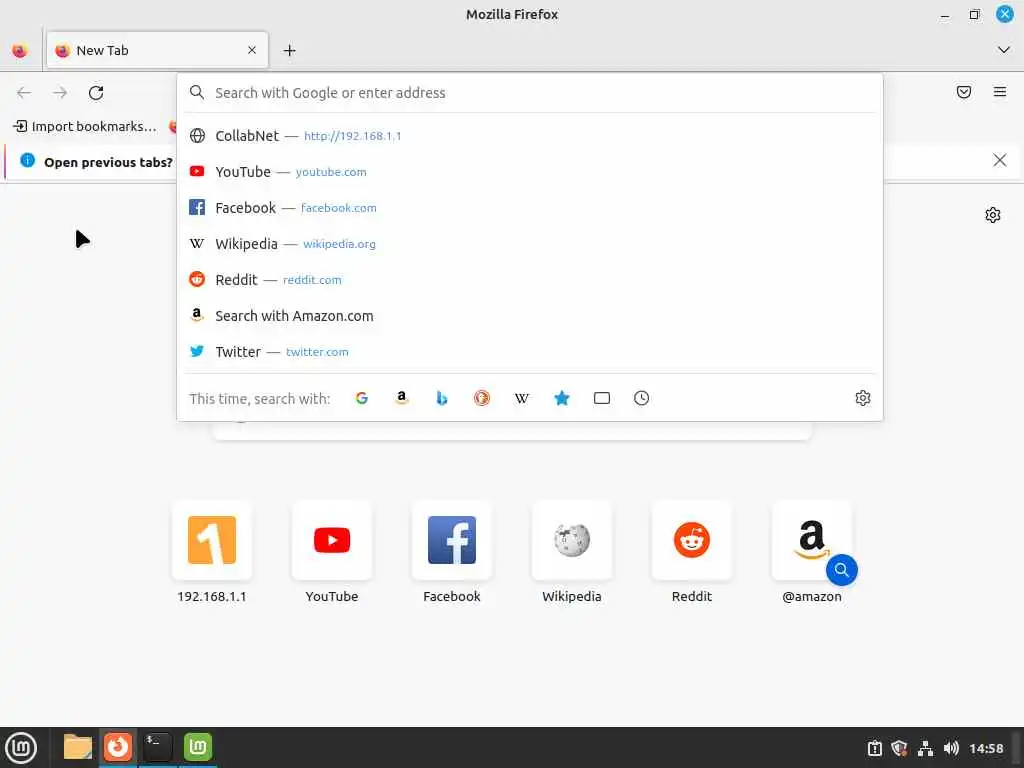This screenshot has height=768, width=1024.
Task: Open the Firefox hamburger application menu
Action: pos(1000,92)
